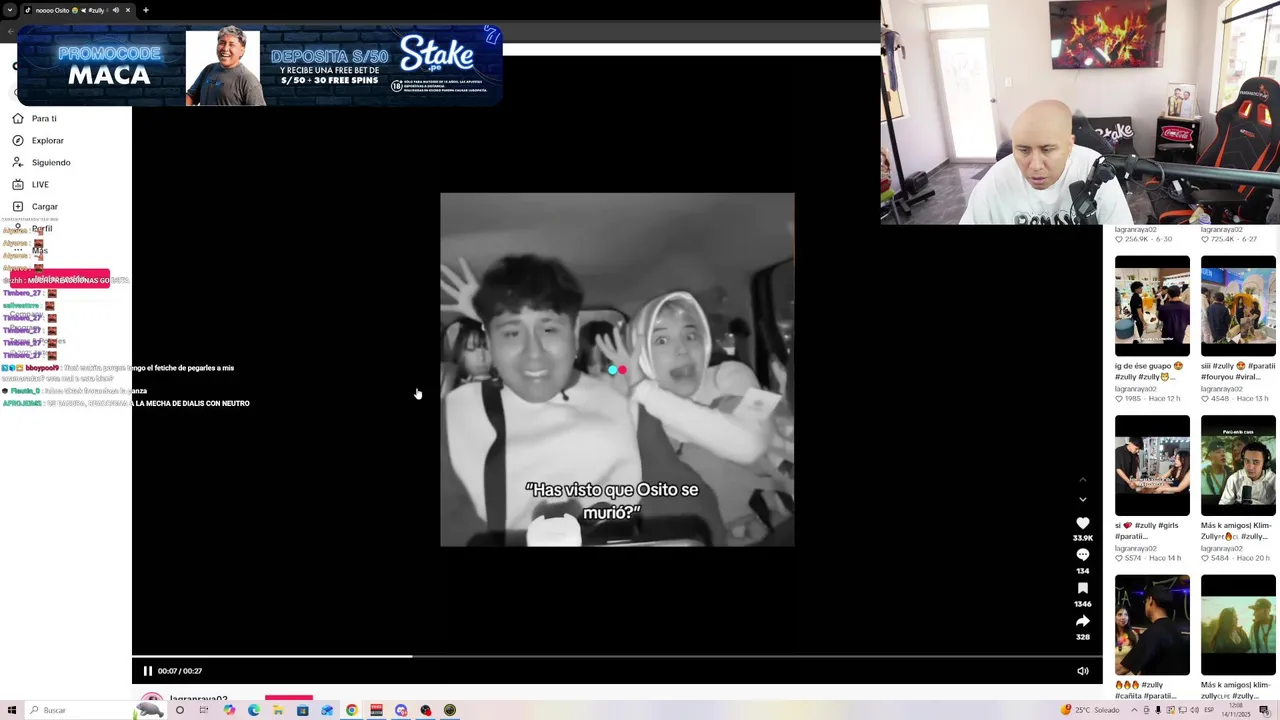
Task: Click the 33.9K likes count
Action: [1082, 538]
